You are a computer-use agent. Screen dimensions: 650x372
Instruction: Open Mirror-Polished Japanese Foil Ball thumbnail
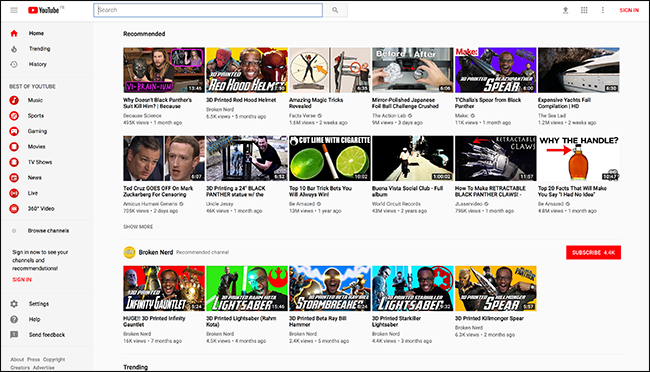(x=412, y=70)
